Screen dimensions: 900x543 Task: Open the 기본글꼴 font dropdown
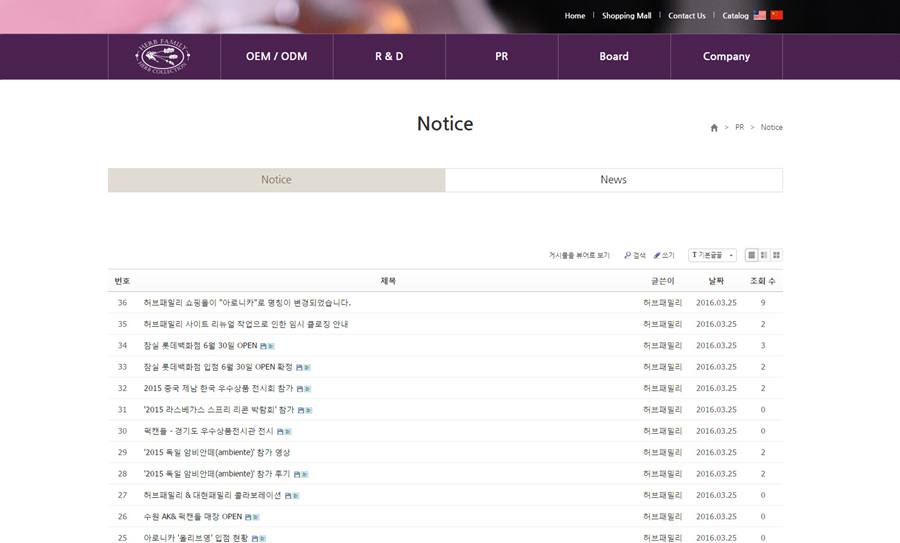[x=712, y=255]
